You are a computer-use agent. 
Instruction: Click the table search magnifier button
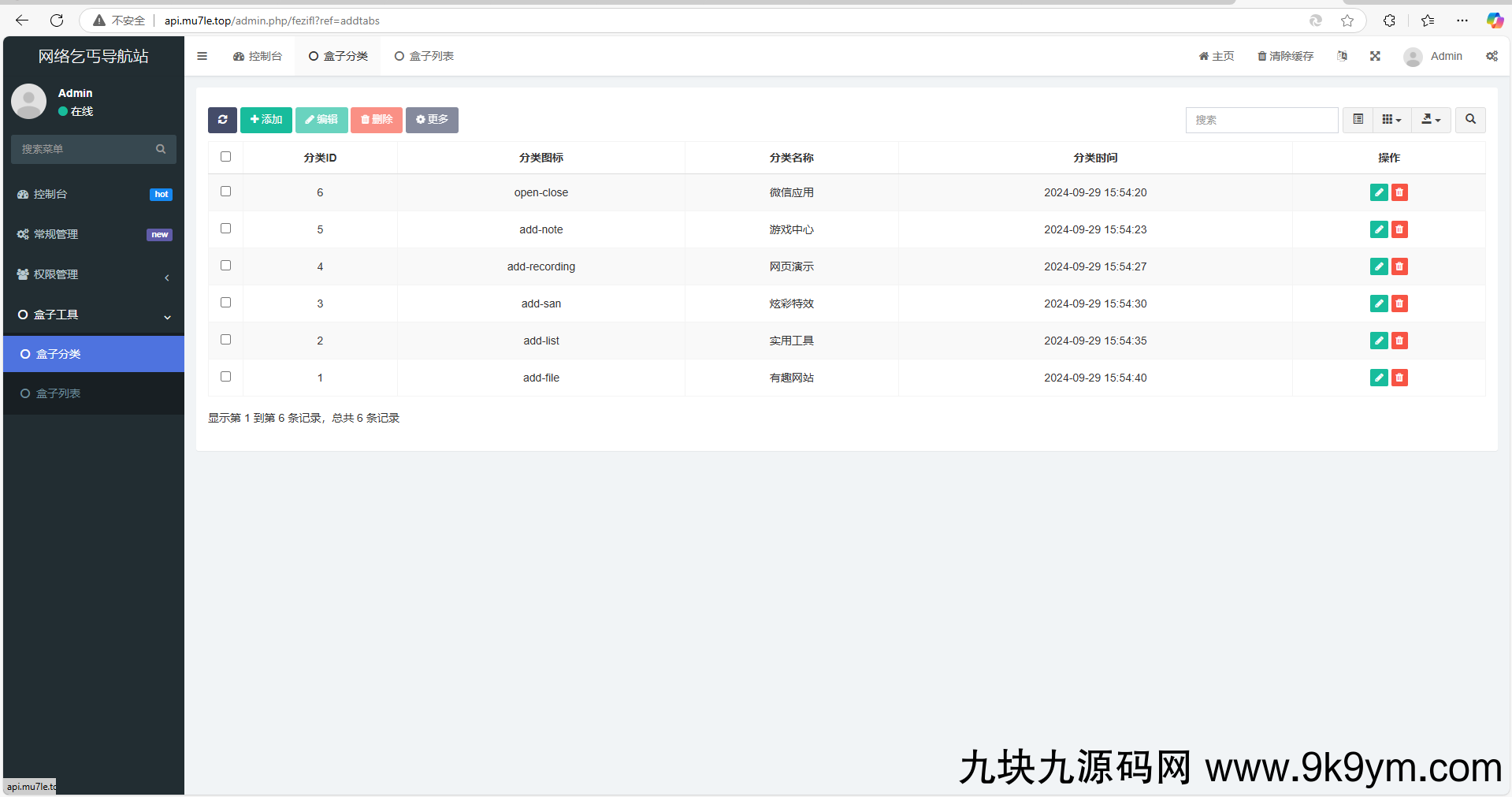(x=1470, y=120)
